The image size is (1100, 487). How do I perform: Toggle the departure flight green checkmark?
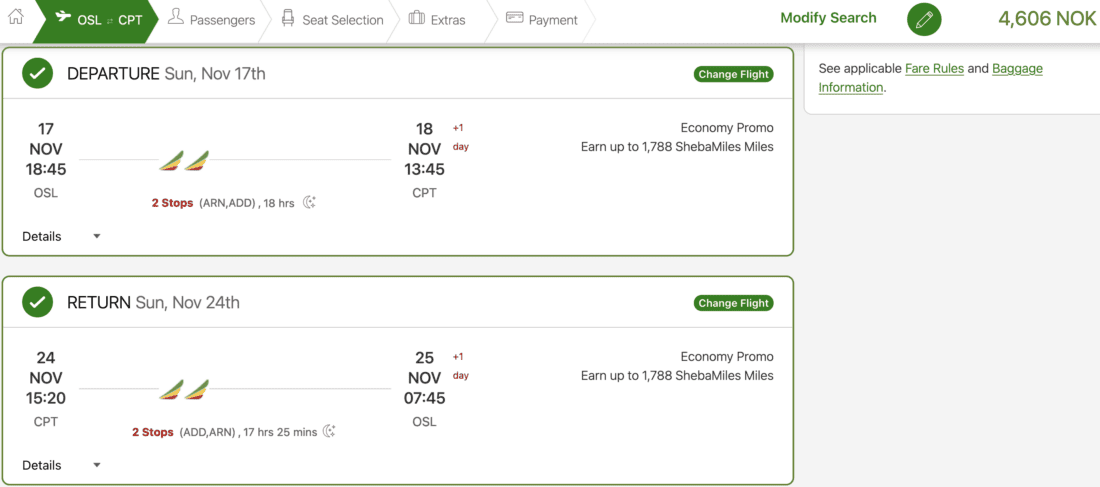(x=38, y=74)
